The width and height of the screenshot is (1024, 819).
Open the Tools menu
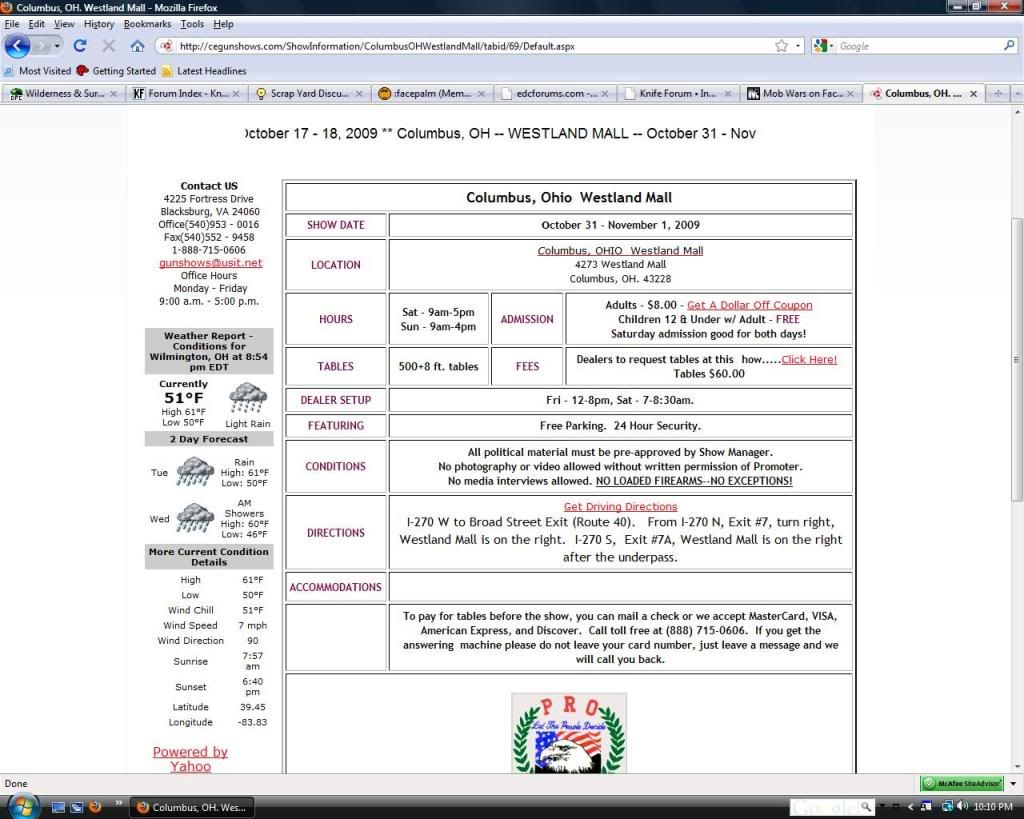click(x=192, y=24)
